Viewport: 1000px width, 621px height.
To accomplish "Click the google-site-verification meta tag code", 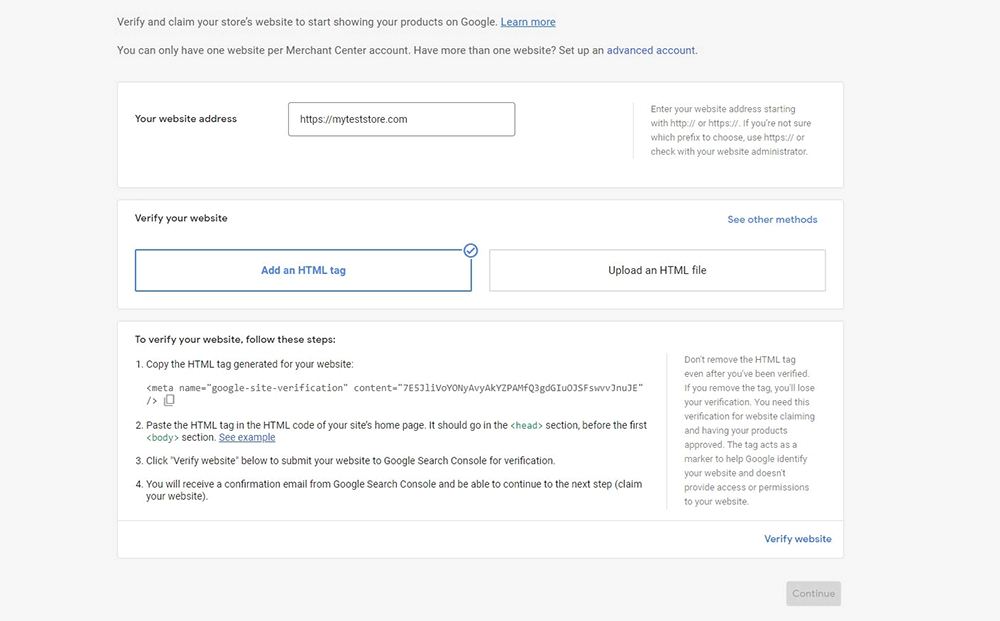I will (395, 387).
